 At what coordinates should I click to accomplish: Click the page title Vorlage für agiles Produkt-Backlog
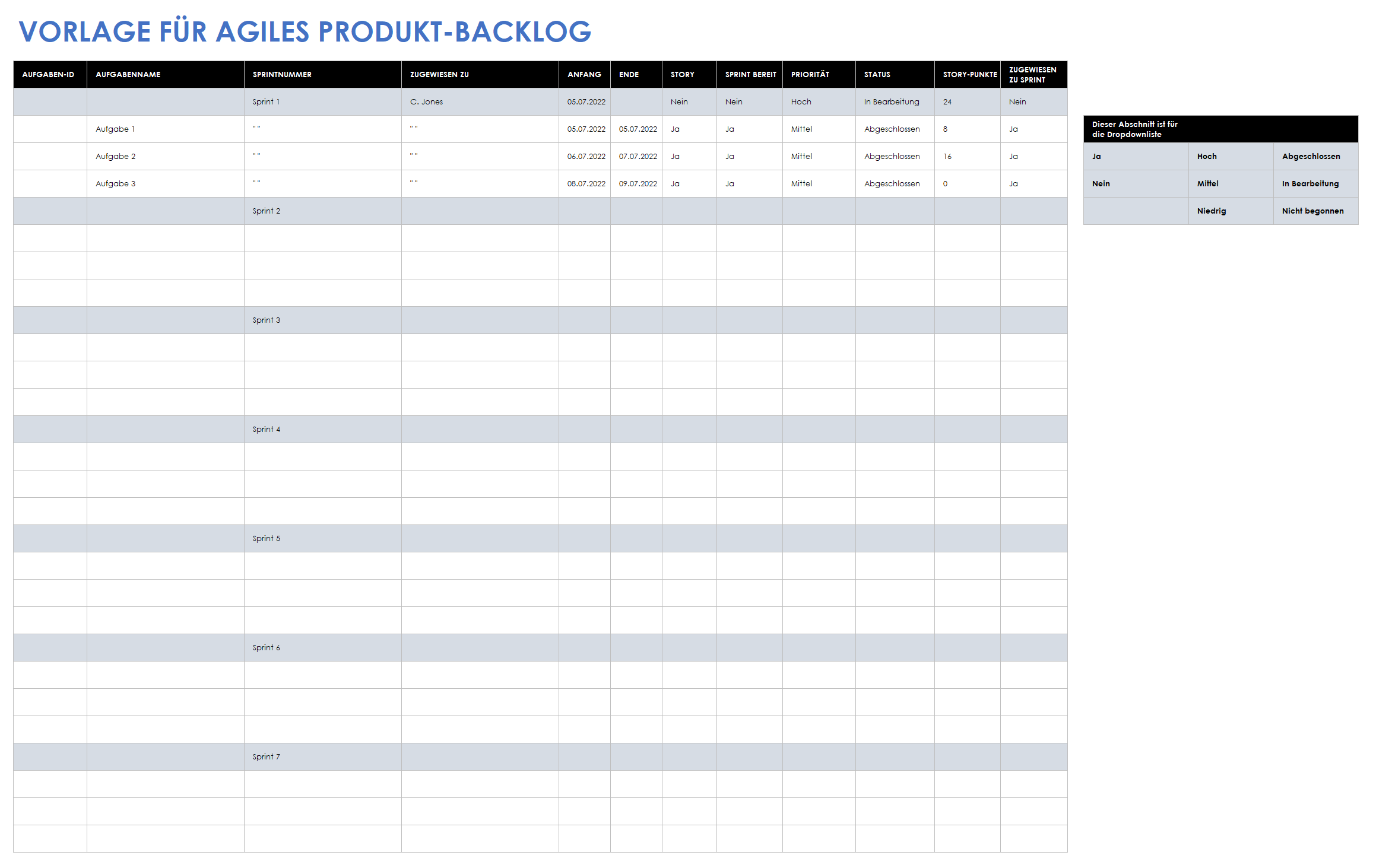[305, 31]
